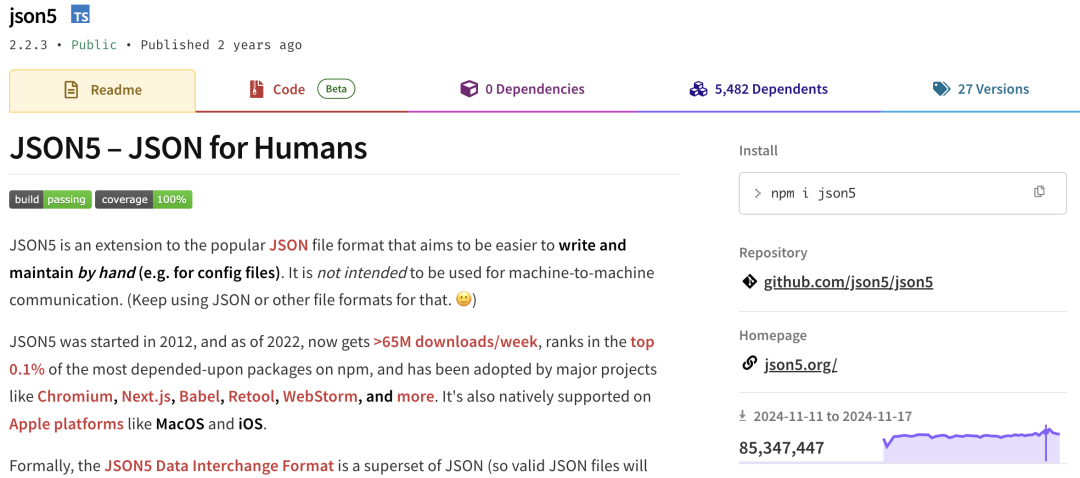Visit the json5.org homepage link

point(800,364)
